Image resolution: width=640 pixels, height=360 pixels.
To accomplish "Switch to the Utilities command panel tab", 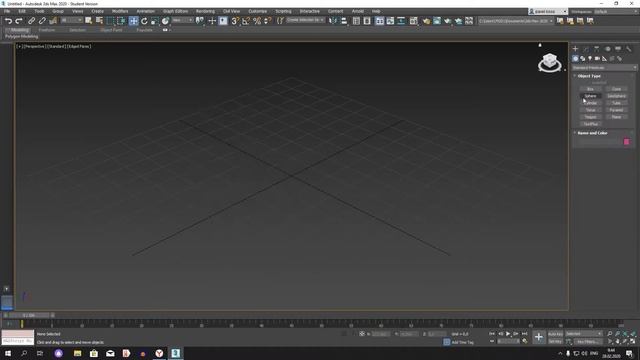I will tap(629, 49).
